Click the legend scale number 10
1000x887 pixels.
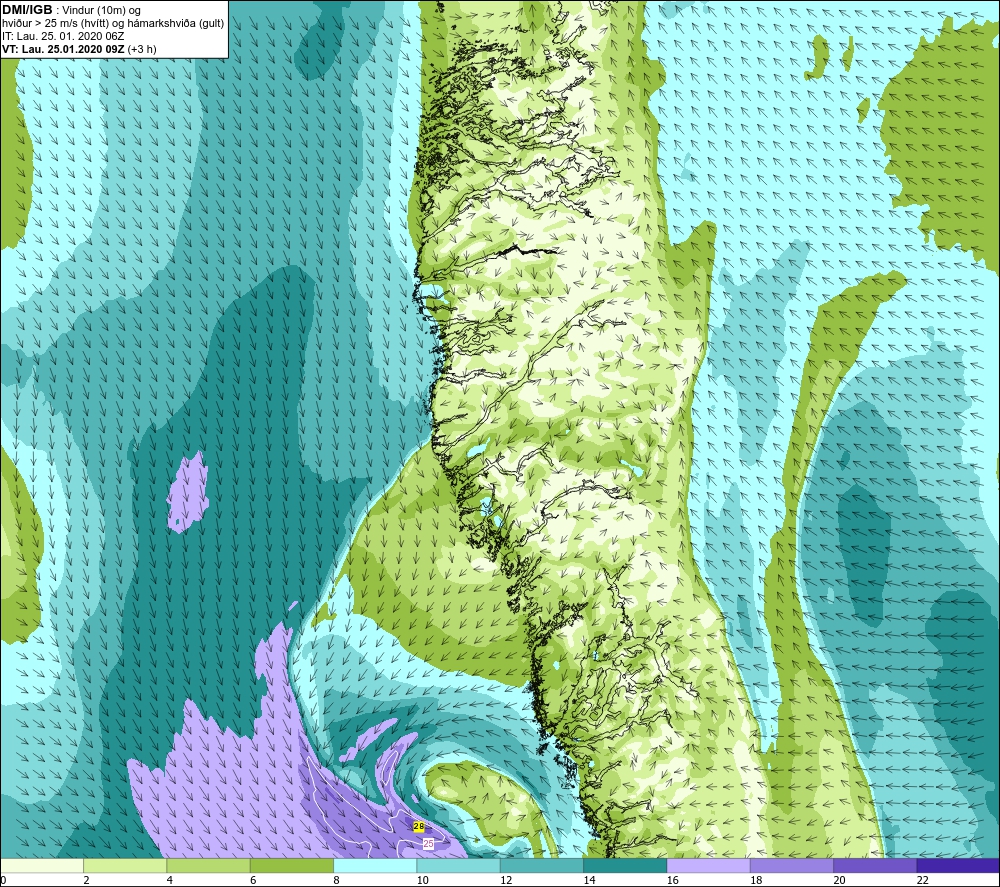tap(423, 880)
